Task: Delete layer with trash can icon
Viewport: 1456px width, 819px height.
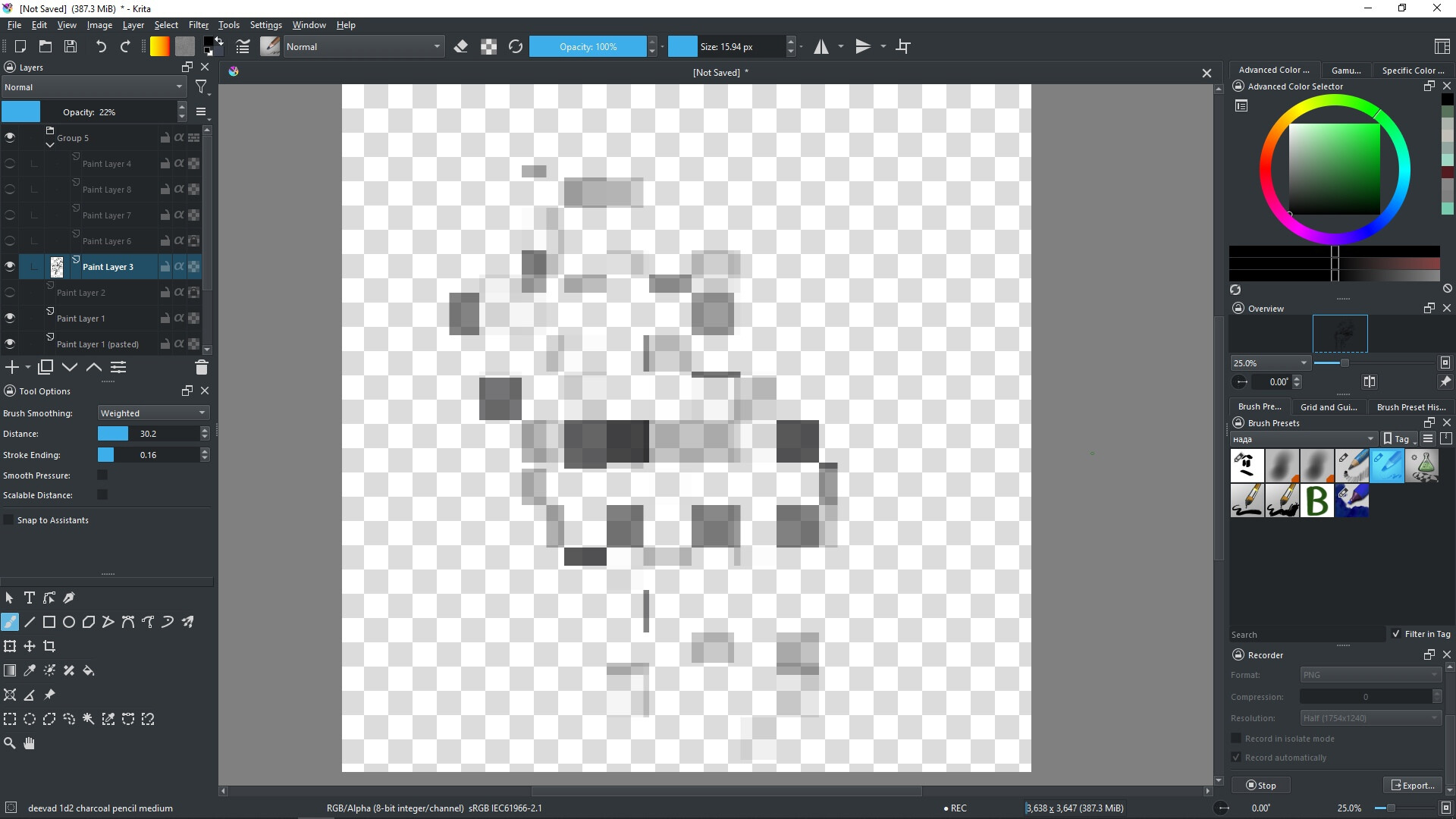Action: (201, 368)
